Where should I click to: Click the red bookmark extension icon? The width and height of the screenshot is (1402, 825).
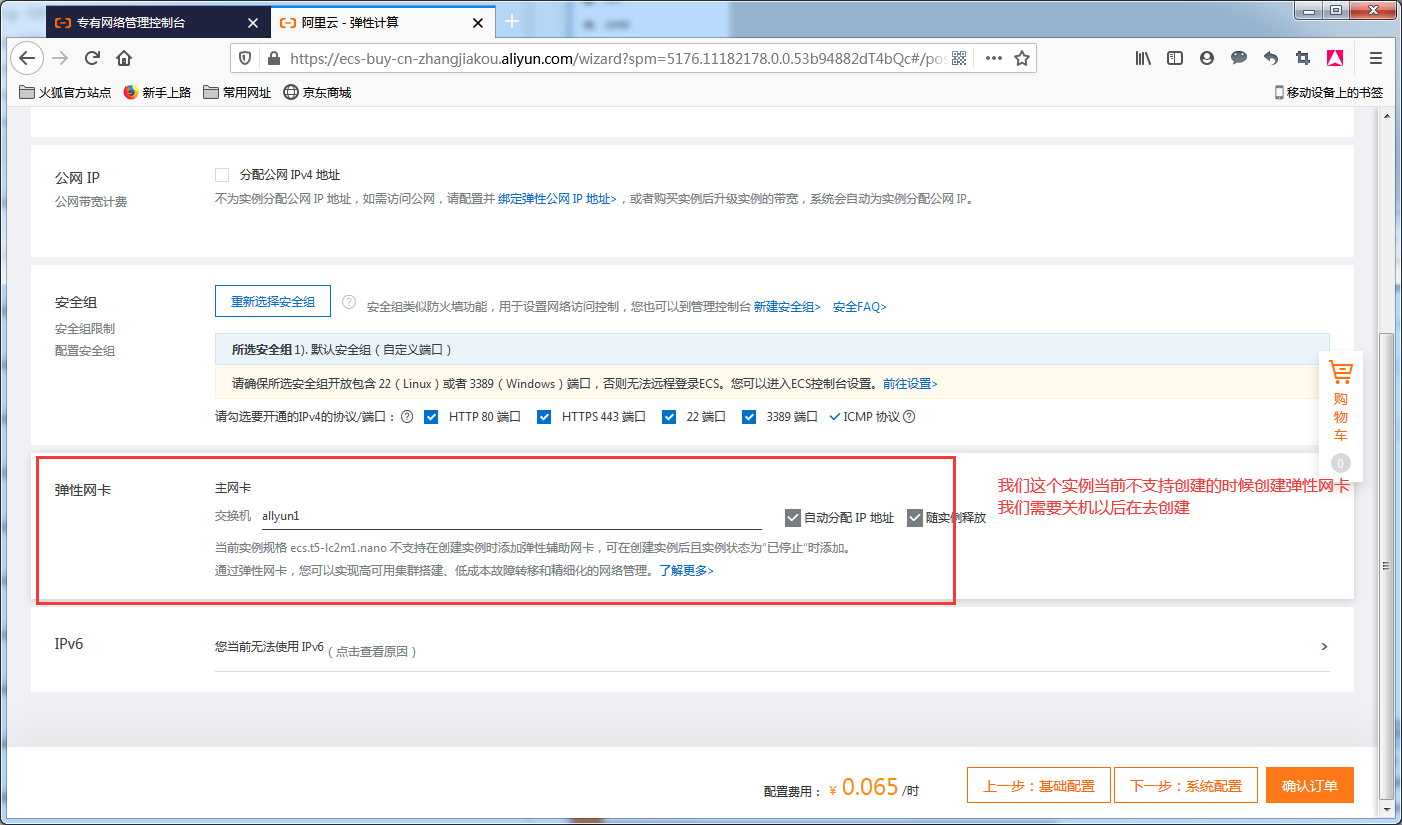pos(1335,58)
